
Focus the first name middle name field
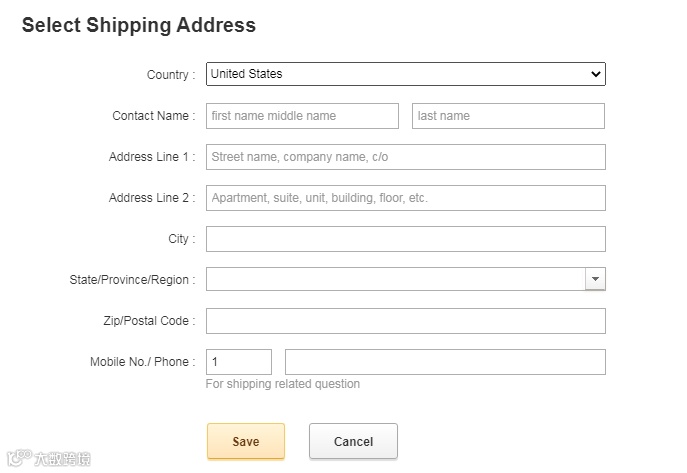tap(302, 116)
